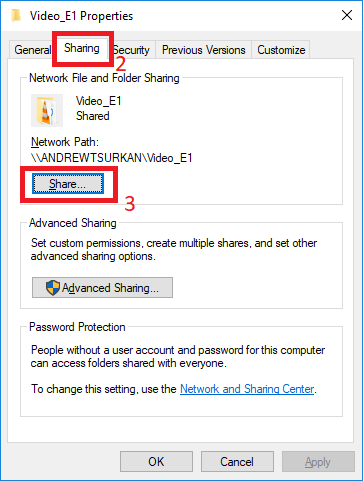Screen dimensions: 364x481
Task: Click the Shared status label under Video_E1
Action: (x=93, y=116)
